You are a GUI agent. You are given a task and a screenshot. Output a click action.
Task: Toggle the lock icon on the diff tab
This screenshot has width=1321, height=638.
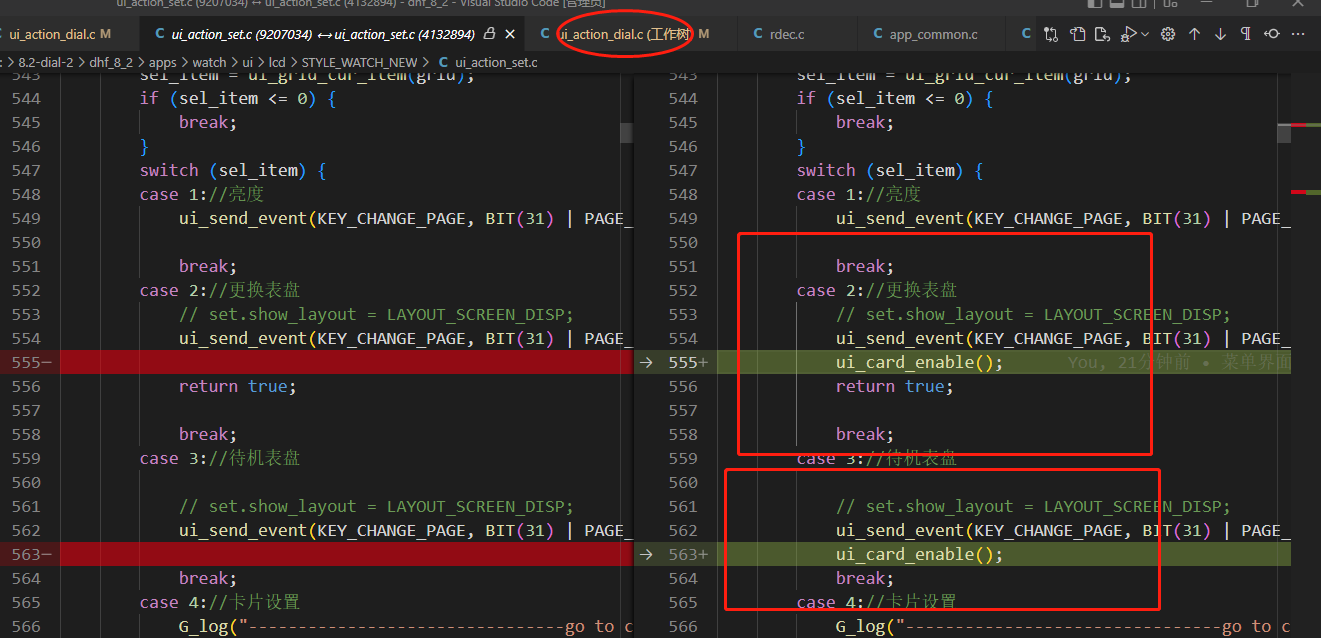pyautogui.click(x=489, y=34)
